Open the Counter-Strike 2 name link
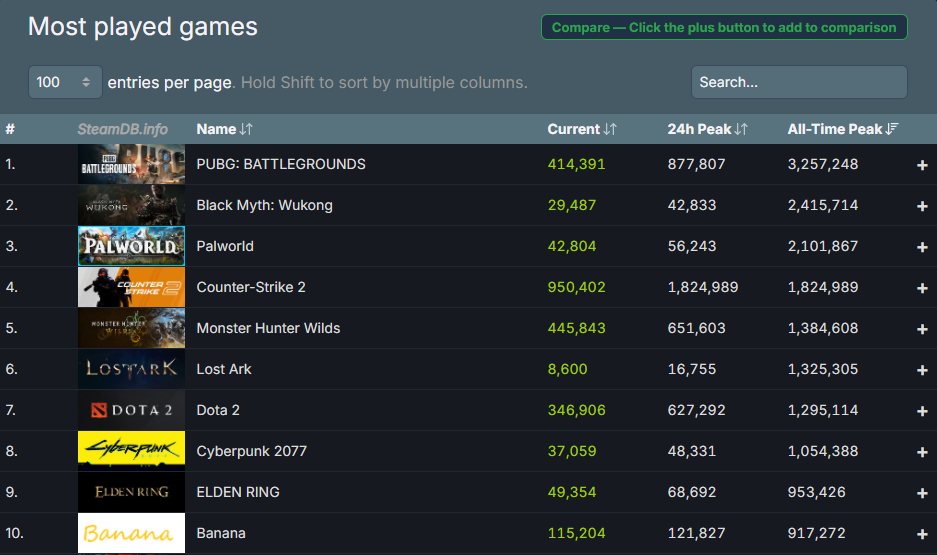 [251, 287]
